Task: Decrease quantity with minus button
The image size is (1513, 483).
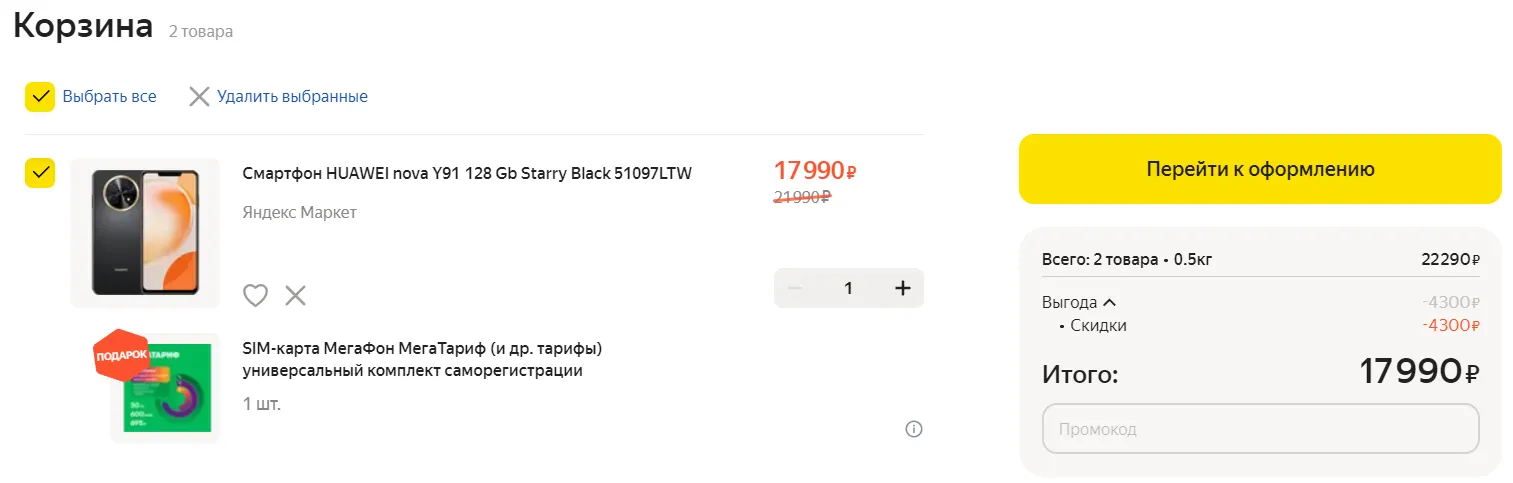Action: 796,288
